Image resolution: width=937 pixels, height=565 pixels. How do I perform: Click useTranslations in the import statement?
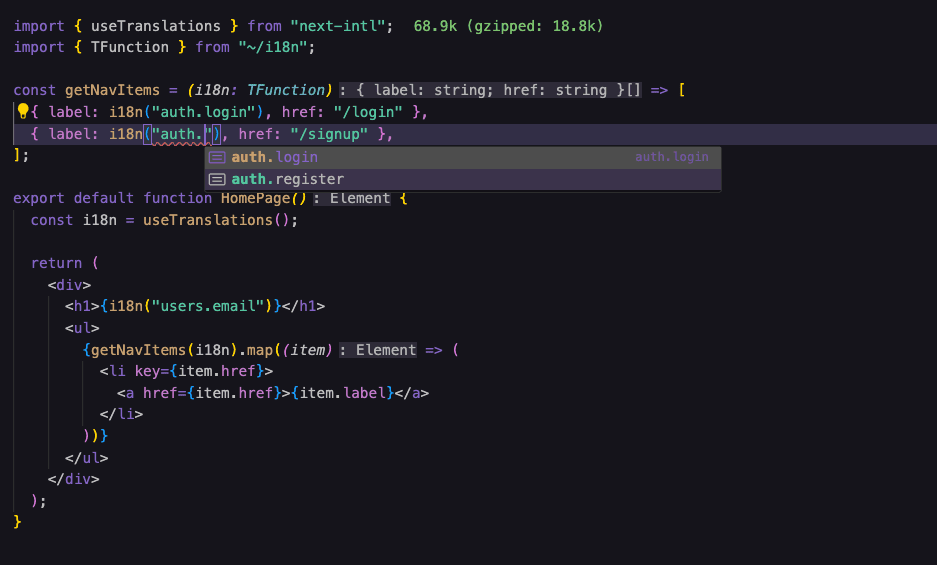(x=155, y=25)
